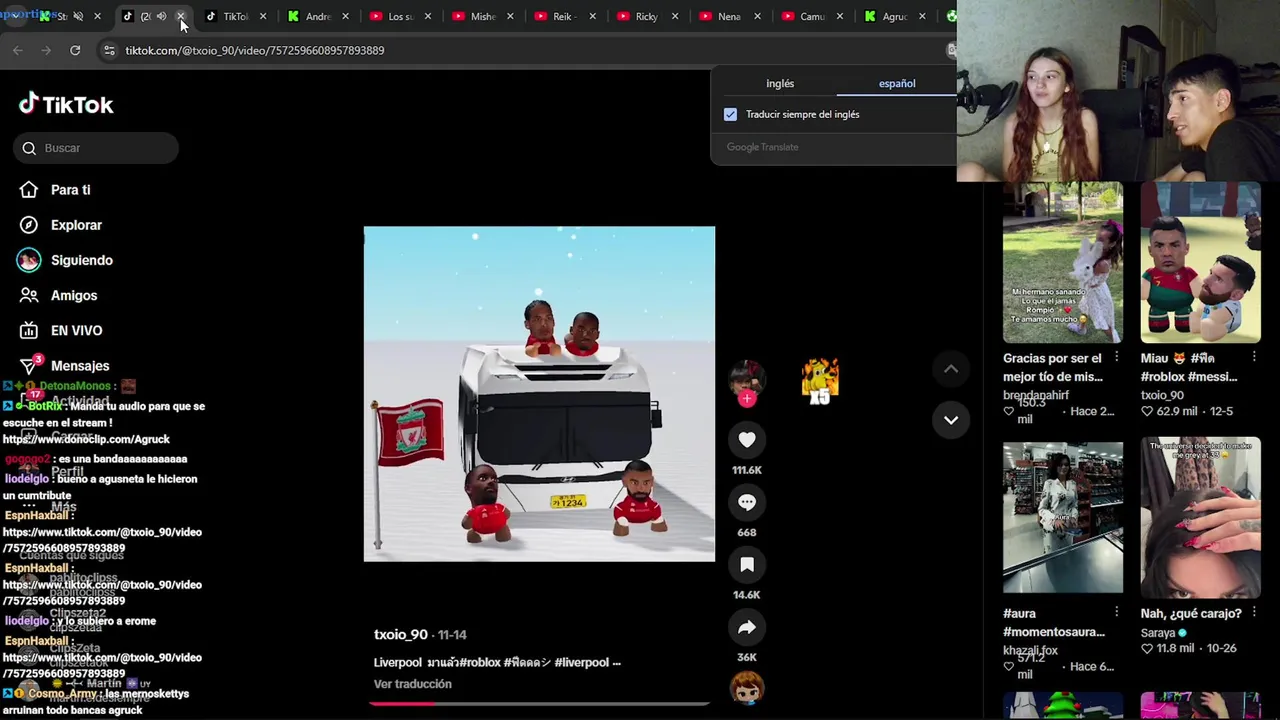
Task: Click the Amigos people icon
Action: 29,296
